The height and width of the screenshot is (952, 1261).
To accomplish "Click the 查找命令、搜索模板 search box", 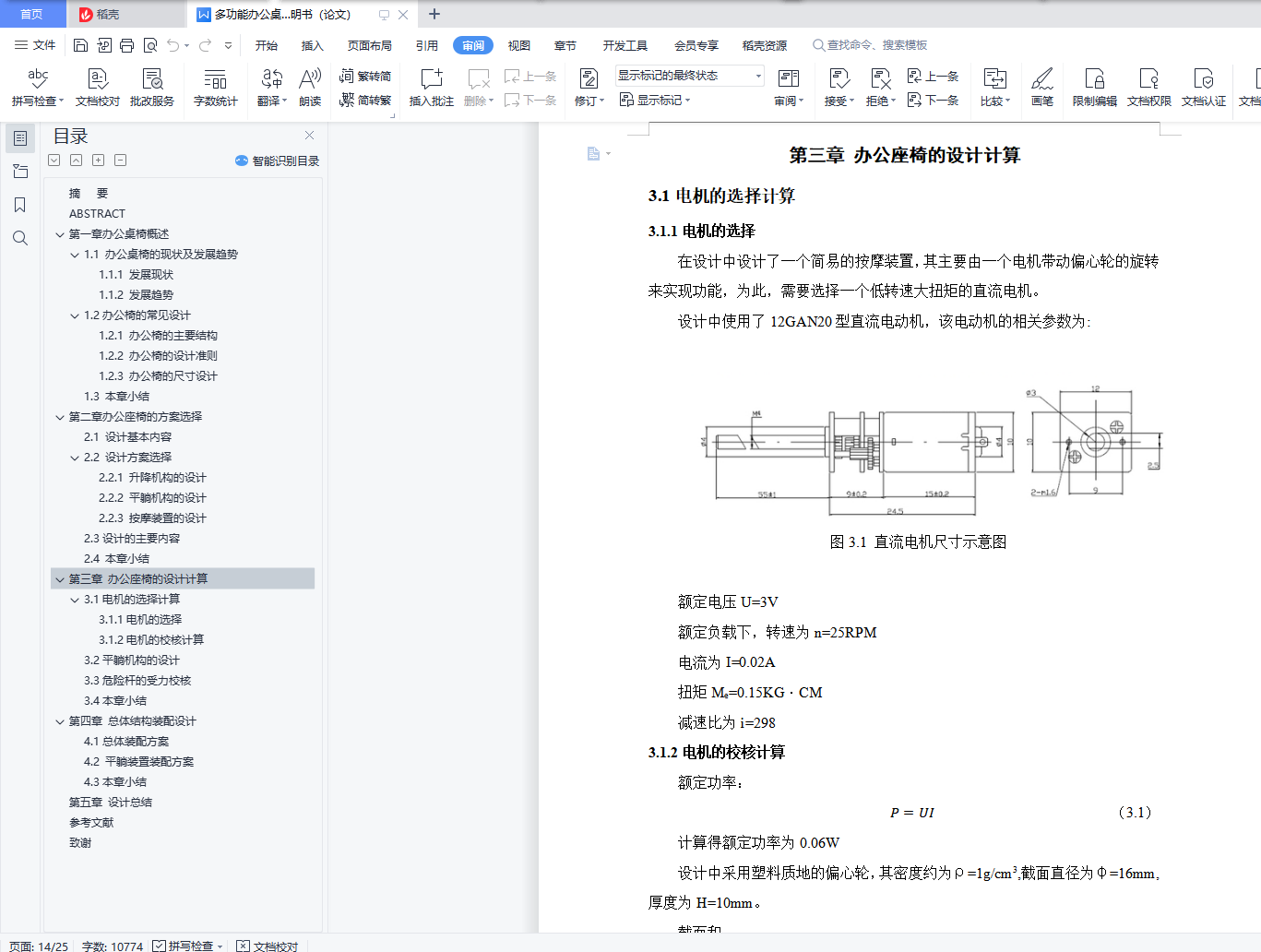I will [x=870, y=45].
